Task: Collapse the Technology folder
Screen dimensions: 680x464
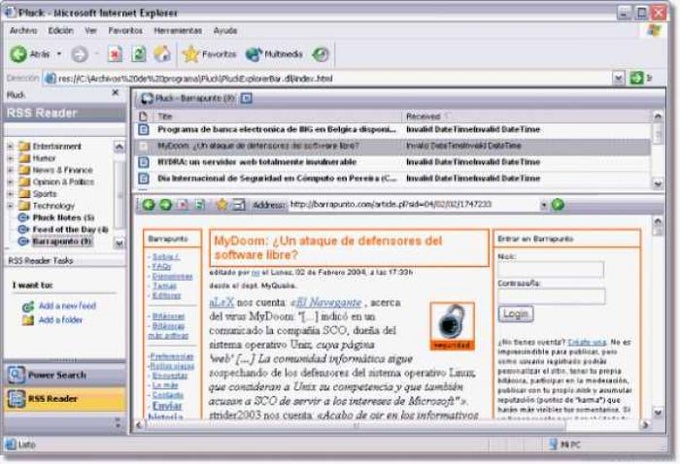Action: [x=10, y=206]
